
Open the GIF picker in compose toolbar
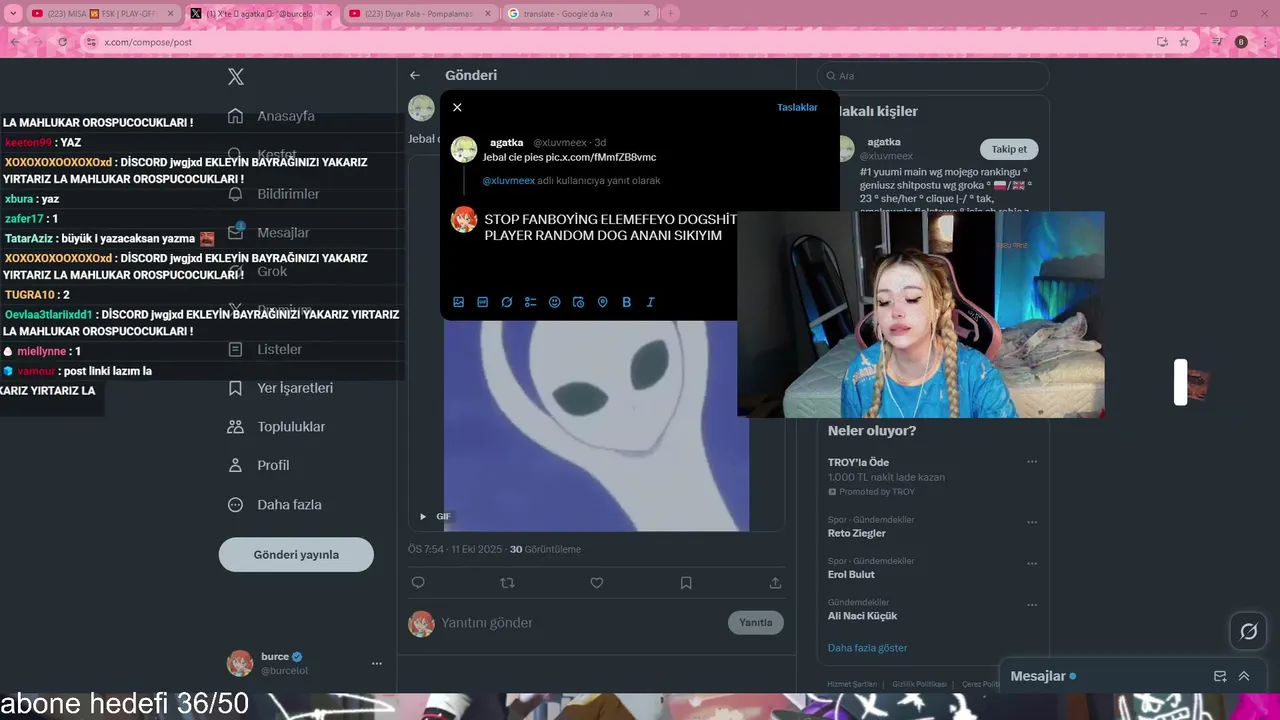tap(483, 302)
